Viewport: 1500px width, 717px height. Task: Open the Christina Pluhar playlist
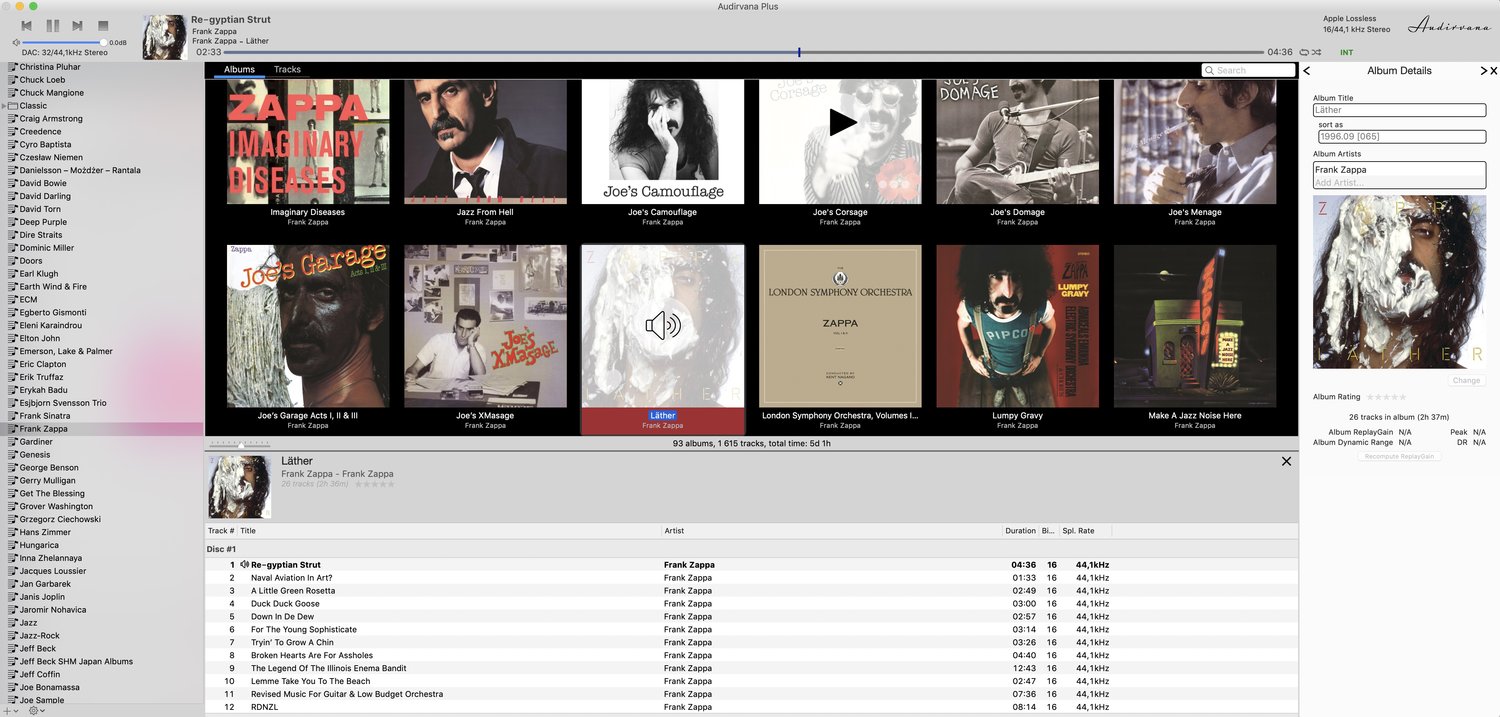click(102, 67)
